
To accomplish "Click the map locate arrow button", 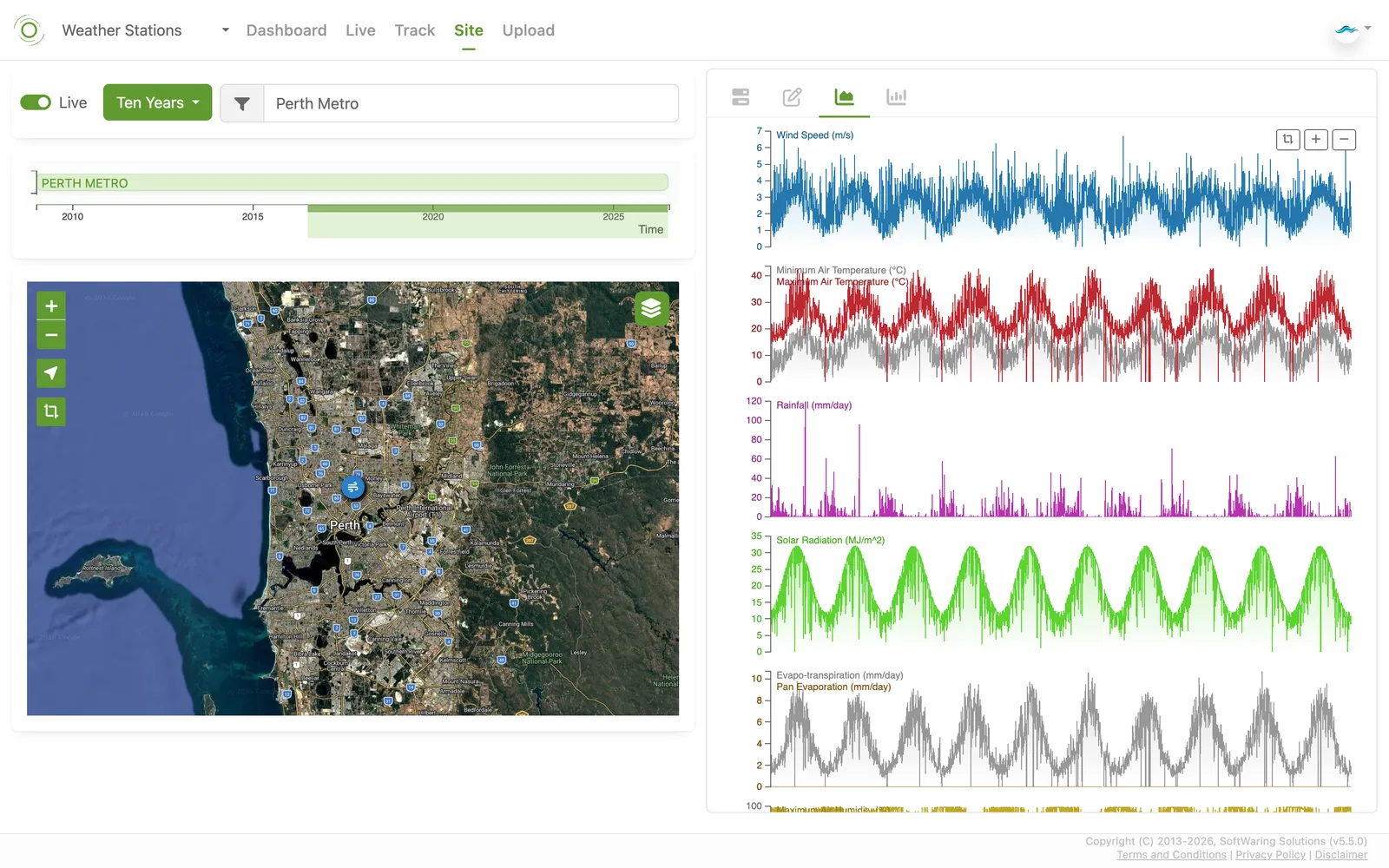I will coord(51,373).
